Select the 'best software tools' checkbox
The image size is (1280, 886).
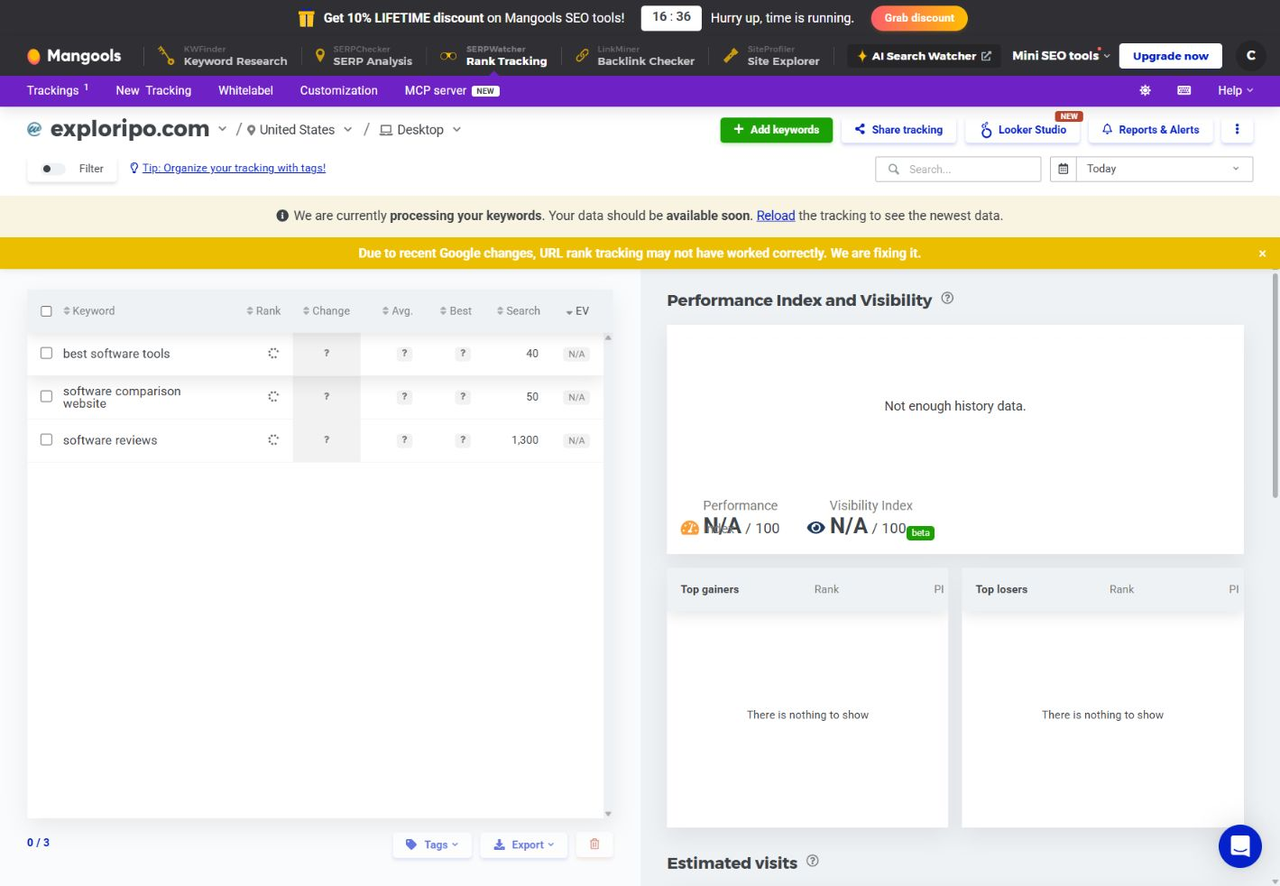(x=46, y=353)
